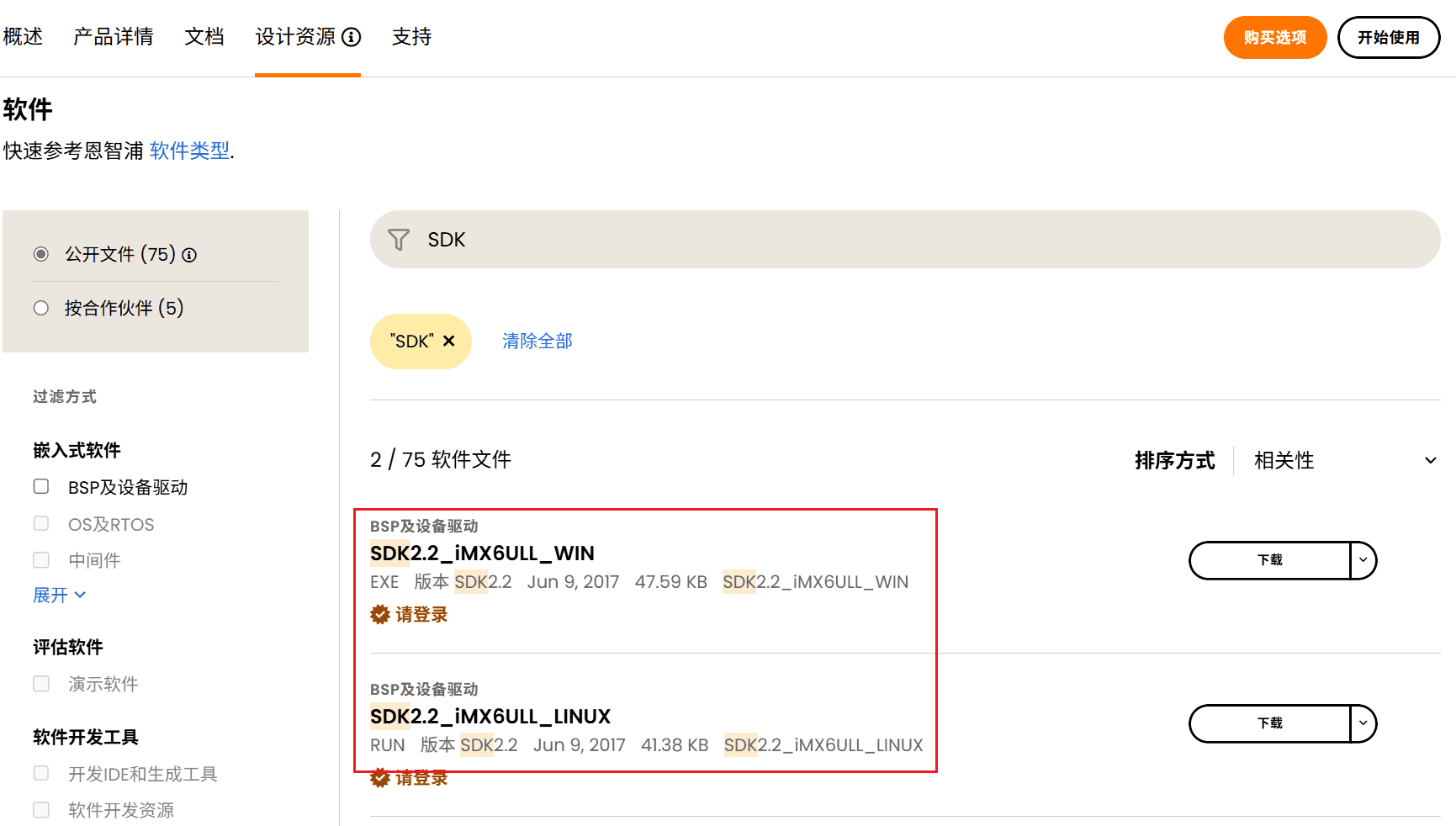Open the 软件类型 link
Viewport: 1456px width, 826px height.
coord(189,151)
